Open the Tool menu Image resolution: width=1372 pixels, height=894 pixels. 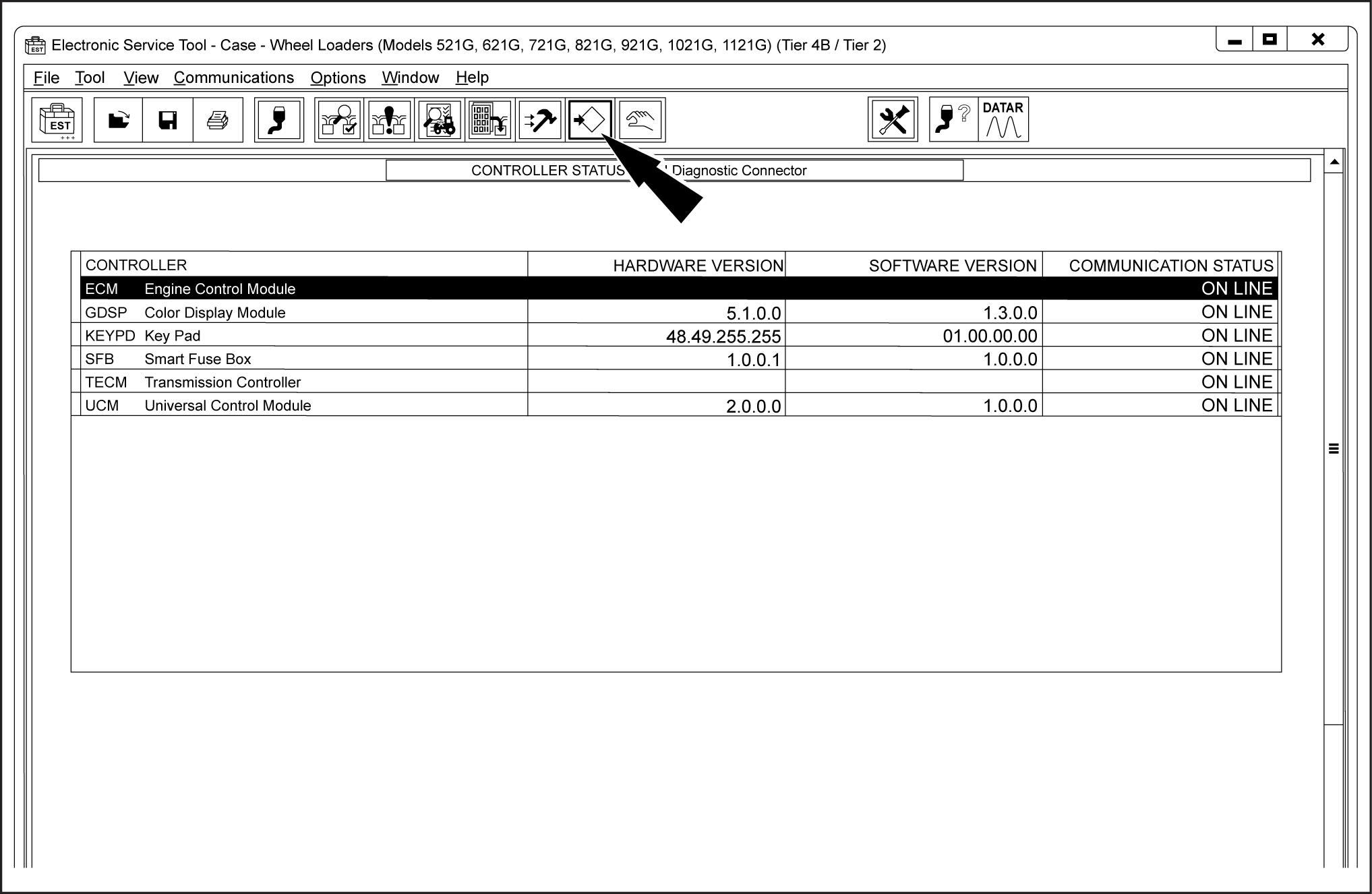coord(90,78)
